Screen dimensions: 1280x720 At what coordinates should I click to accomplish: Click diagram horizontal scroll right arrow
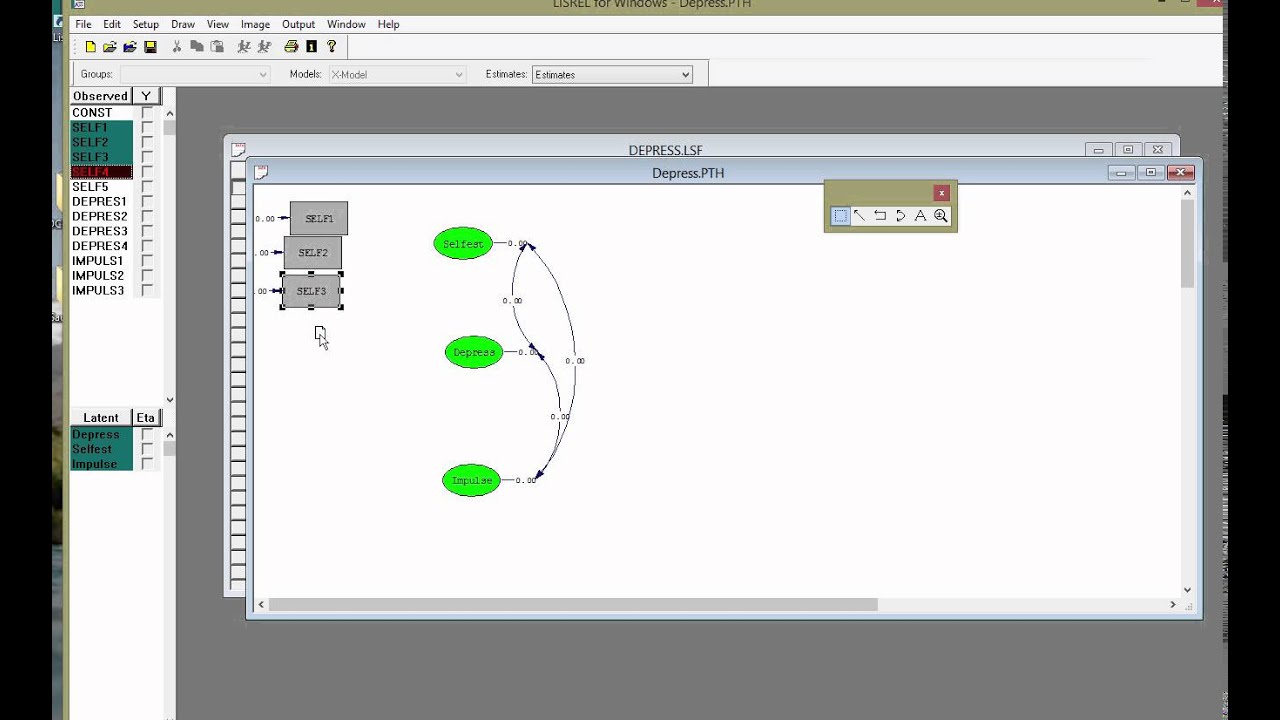pyautogui.click(x=1173, y=604)
